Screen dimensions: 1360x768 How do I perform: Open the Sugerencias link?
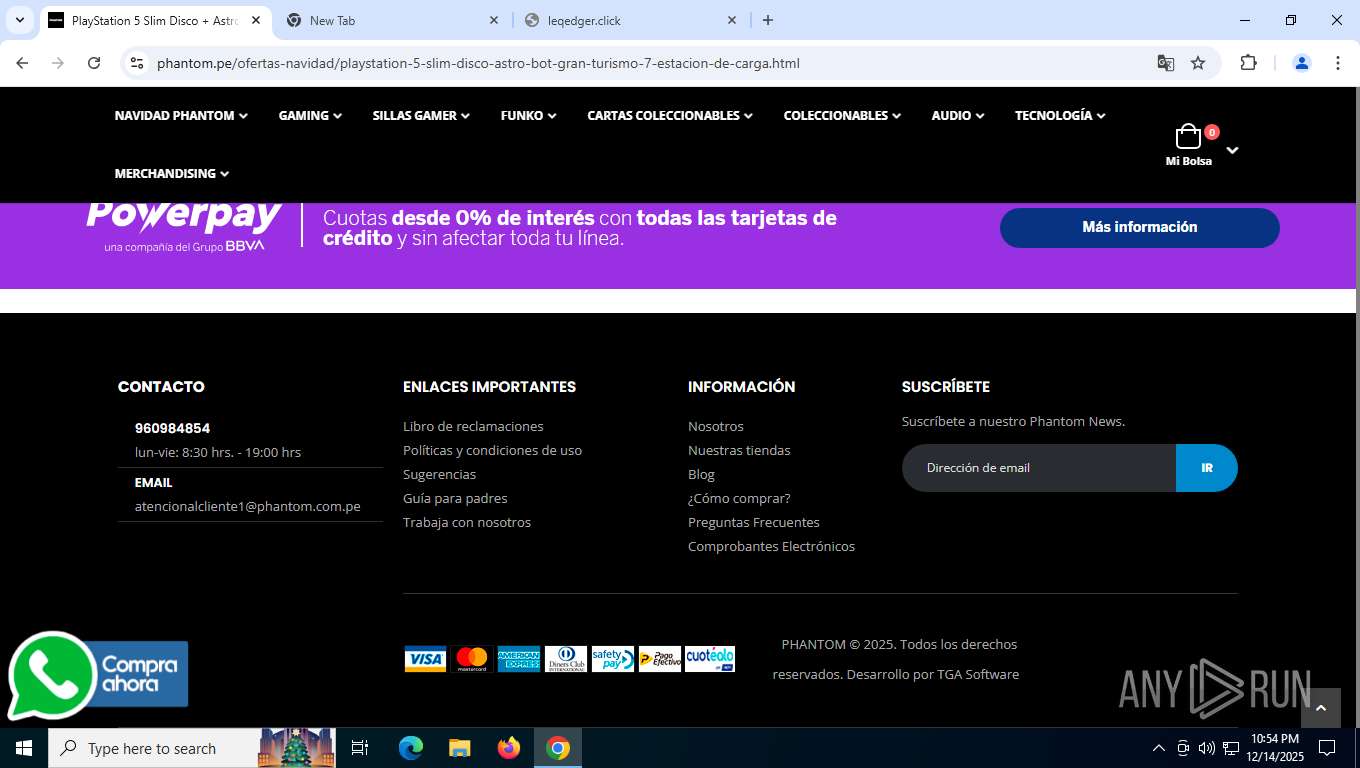point(439,474)
